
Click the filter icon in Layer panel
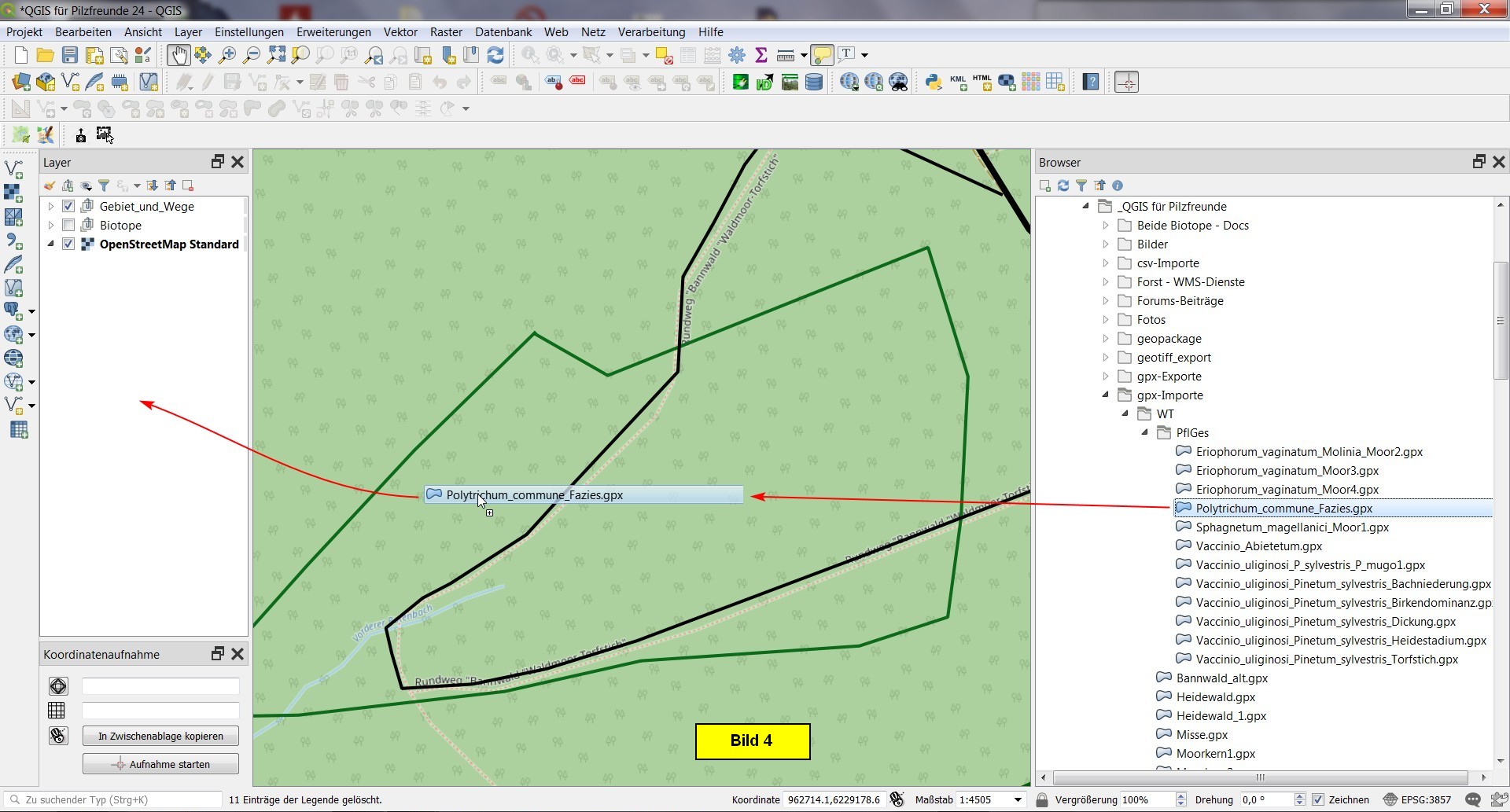[104, 186]
